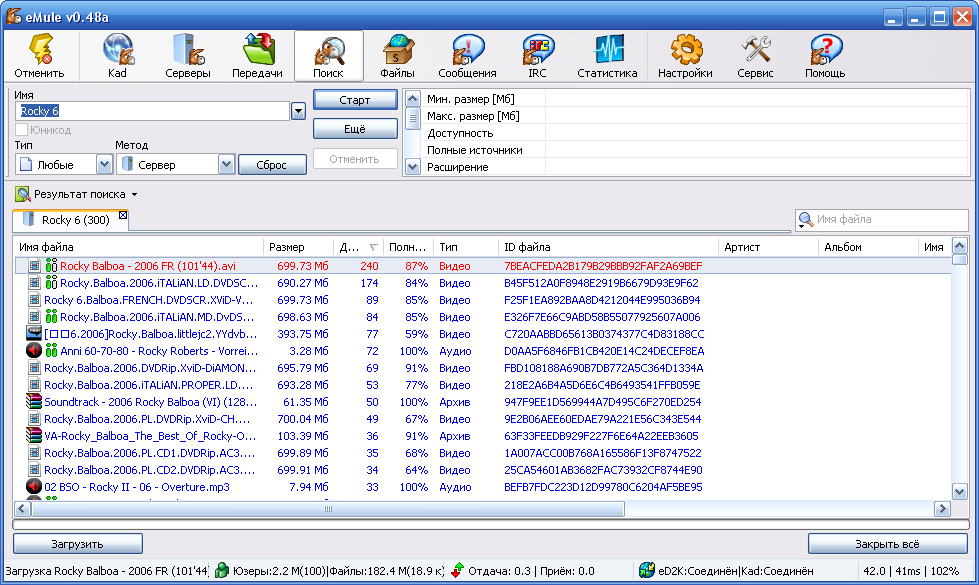Click audio icon of 02 BSO - Rocky II row
979x585 pixels.
point(34,486)
